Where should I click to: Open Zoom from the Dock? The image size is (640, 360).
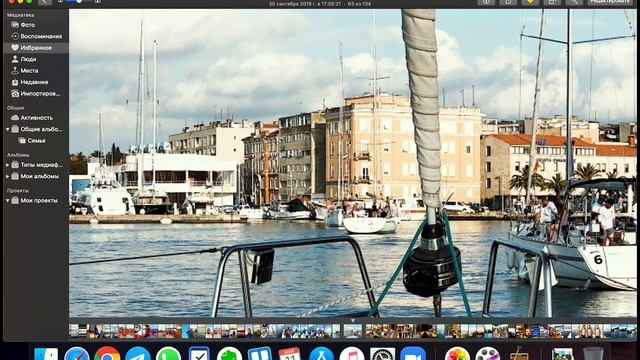pyautogui.click(x=413, y=354)
